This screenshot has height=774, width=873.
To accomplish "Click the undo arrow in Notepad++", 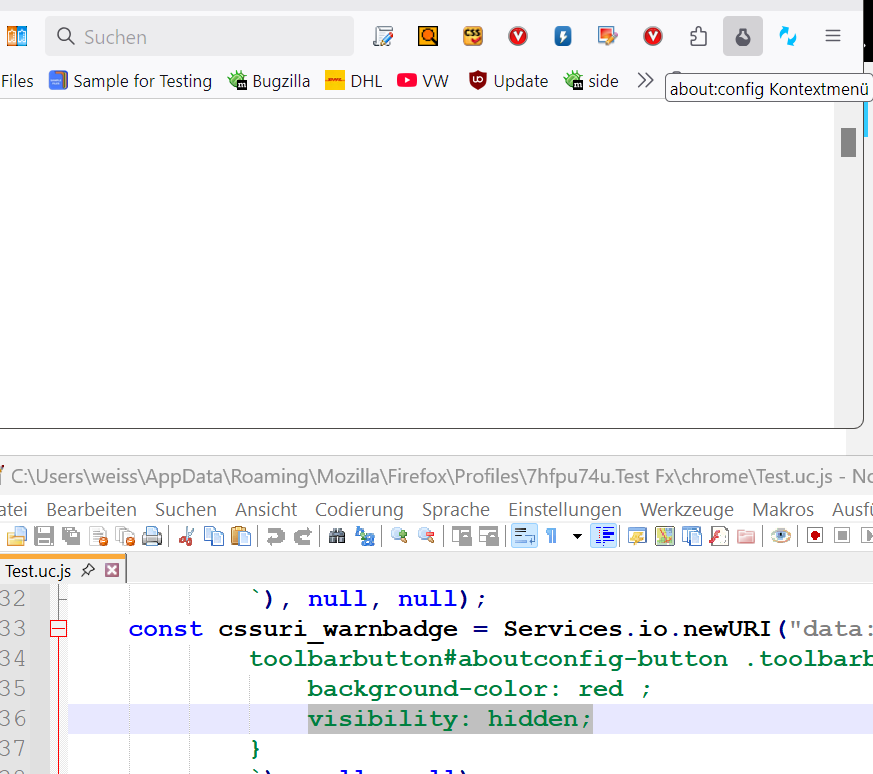I will (x=275, y=536).
